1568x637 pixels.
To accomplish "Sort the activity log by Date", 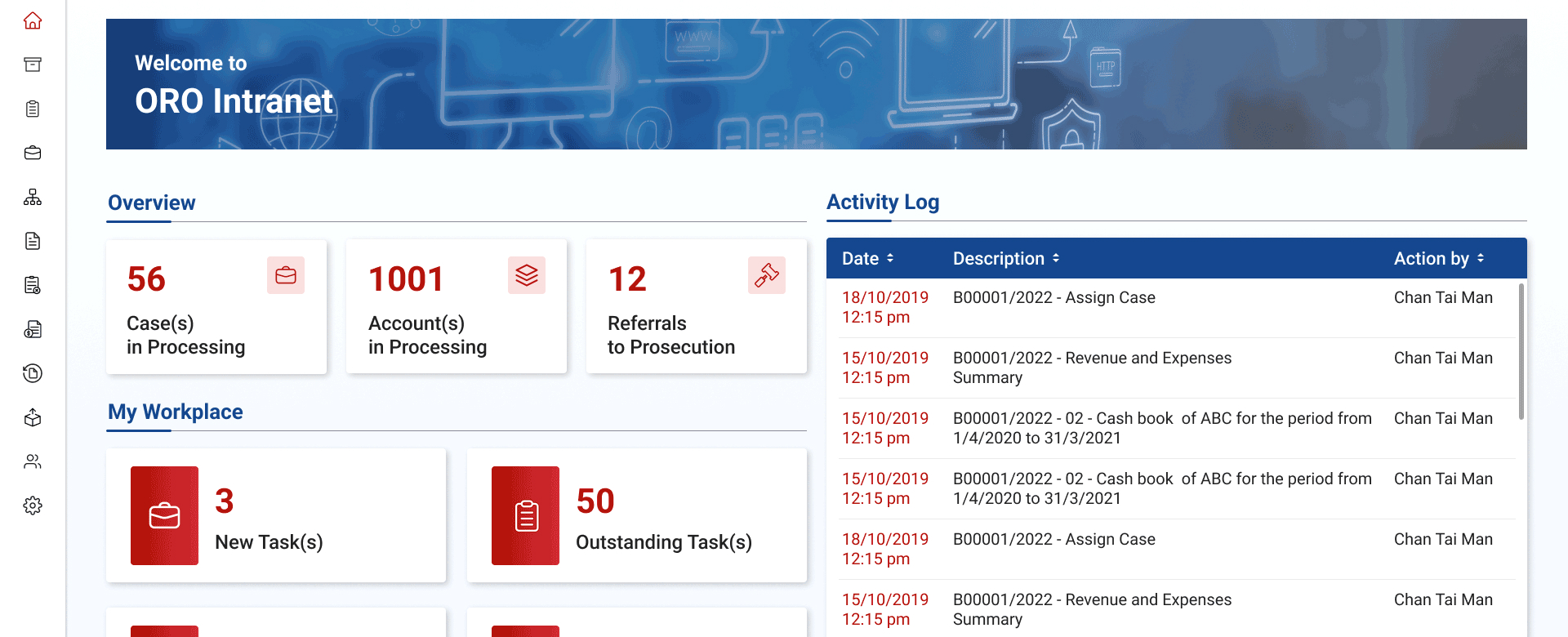I will [868, 259].
